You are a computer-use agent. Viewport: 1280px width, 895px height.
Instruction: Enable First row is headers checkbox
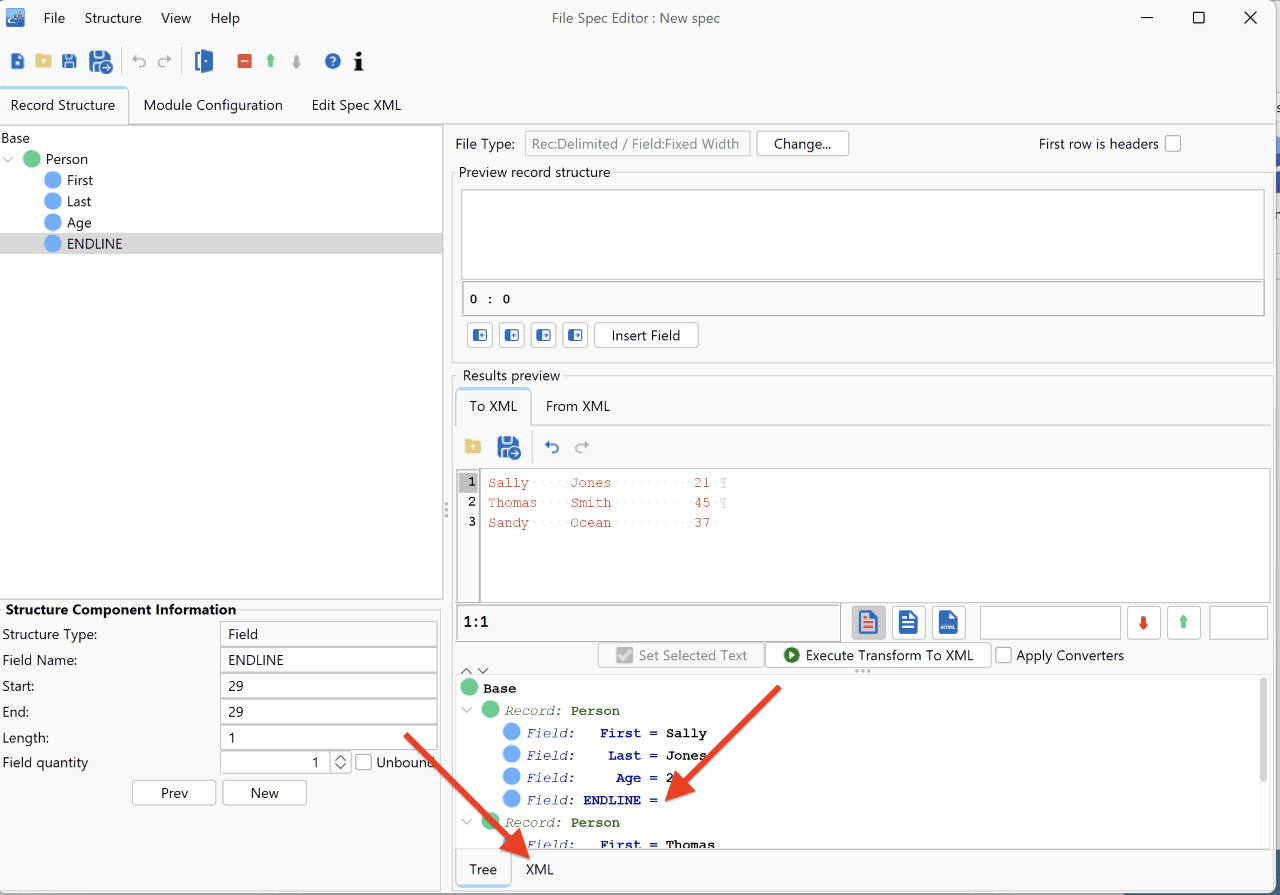point(1173,144)
